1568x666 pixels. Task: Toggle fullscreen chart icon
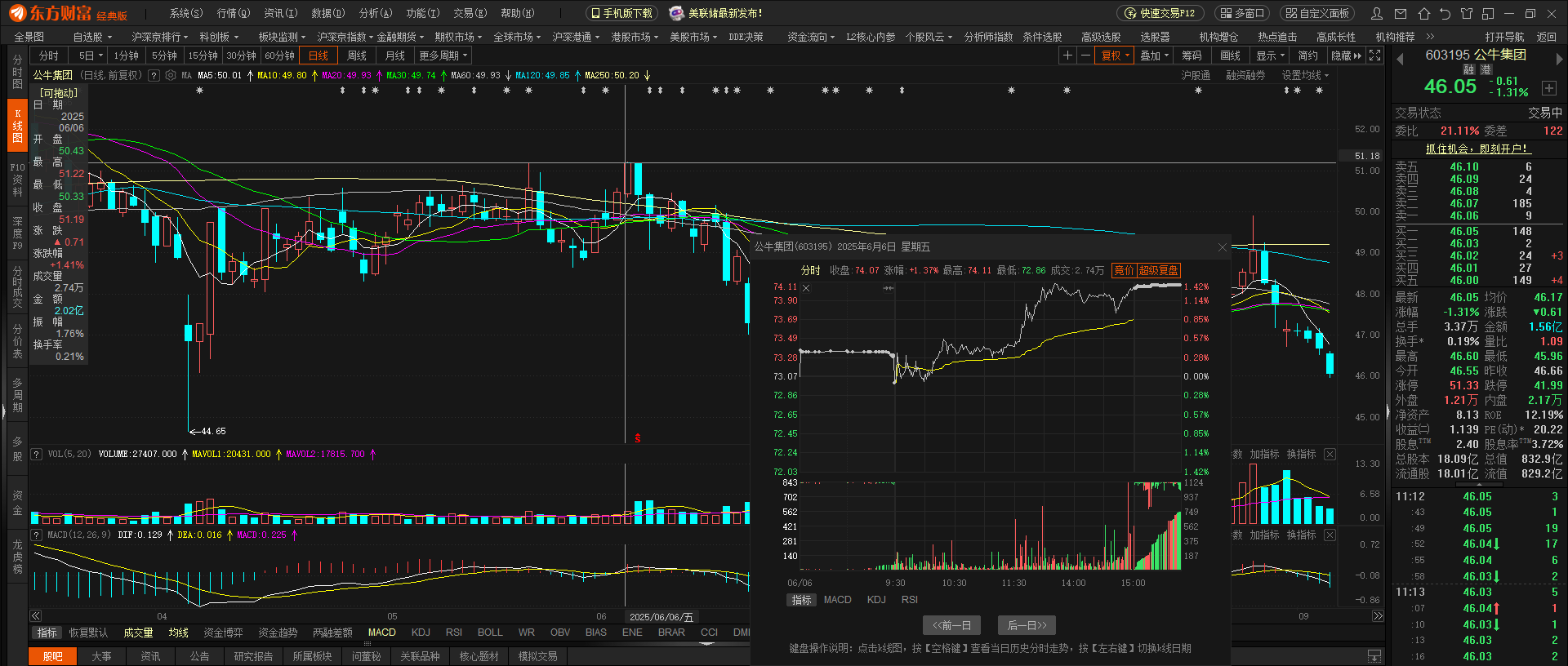(1375, 55)
